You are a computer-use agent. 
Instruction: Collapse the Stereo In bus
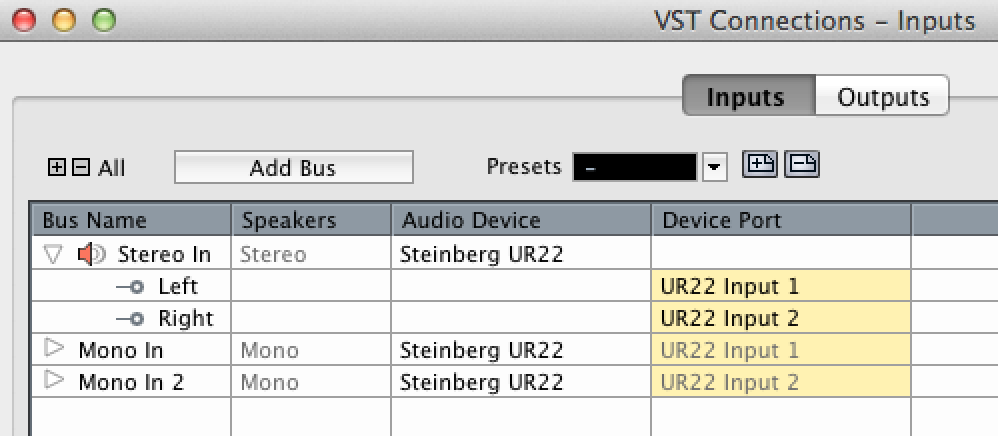point(55,255)
